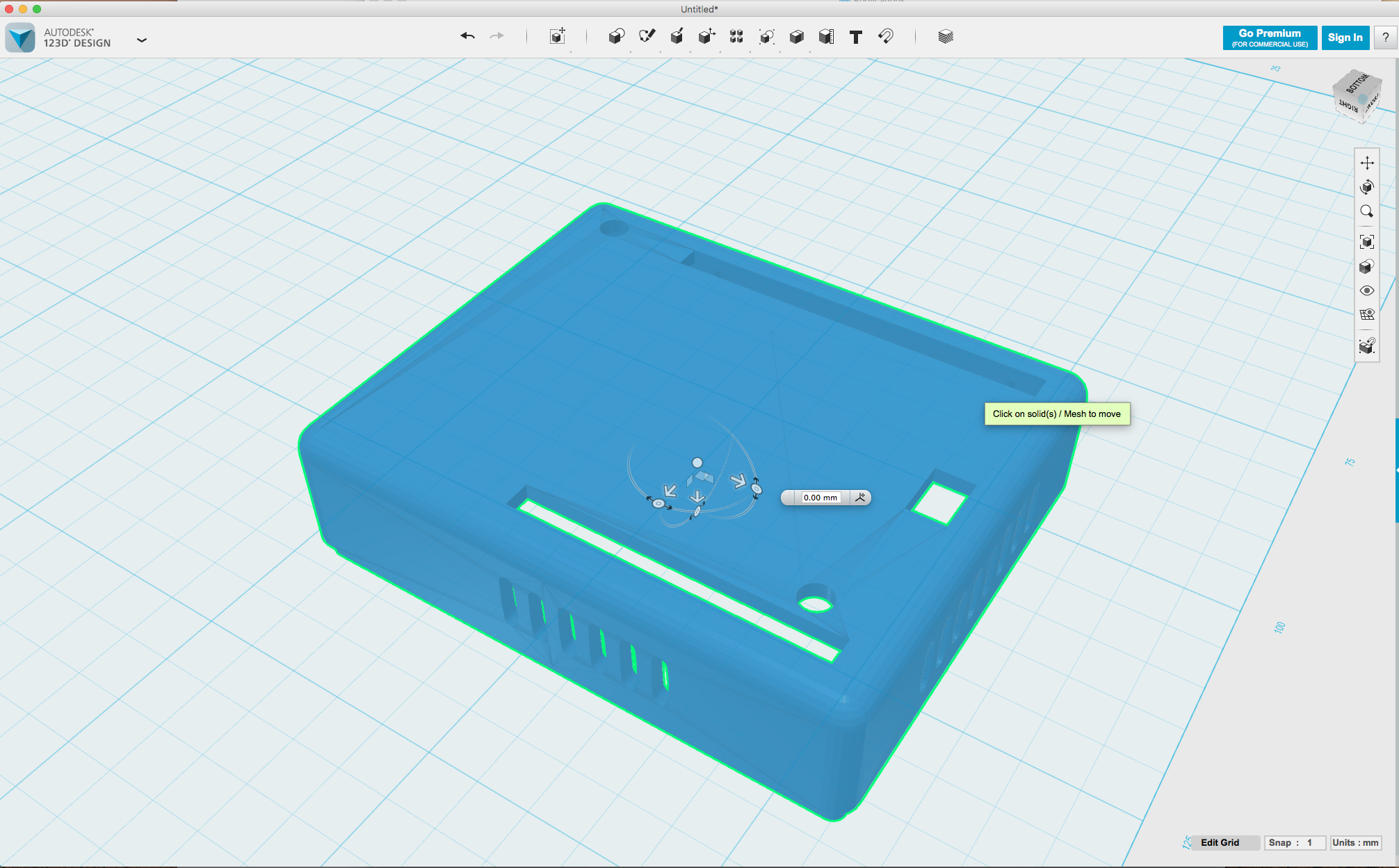Open the Help question mark button
Viewport: 1399px width, 868px height.
point(1386,38)
